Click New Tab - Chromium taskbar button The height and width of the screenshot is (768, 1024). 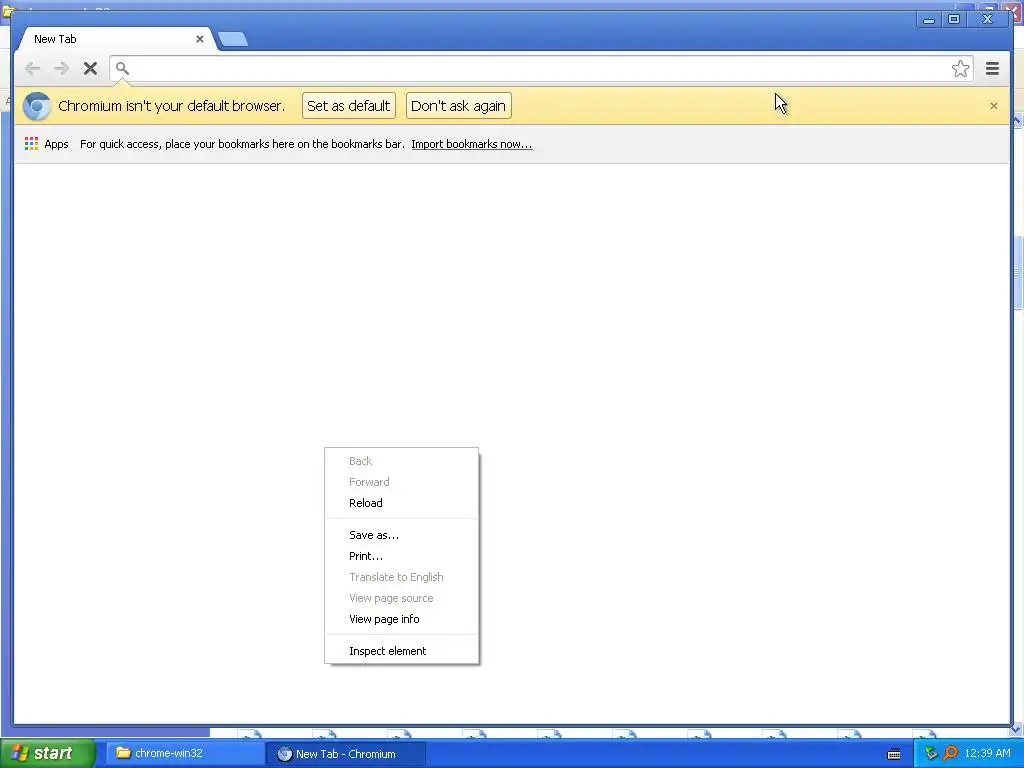click(346, 754)
